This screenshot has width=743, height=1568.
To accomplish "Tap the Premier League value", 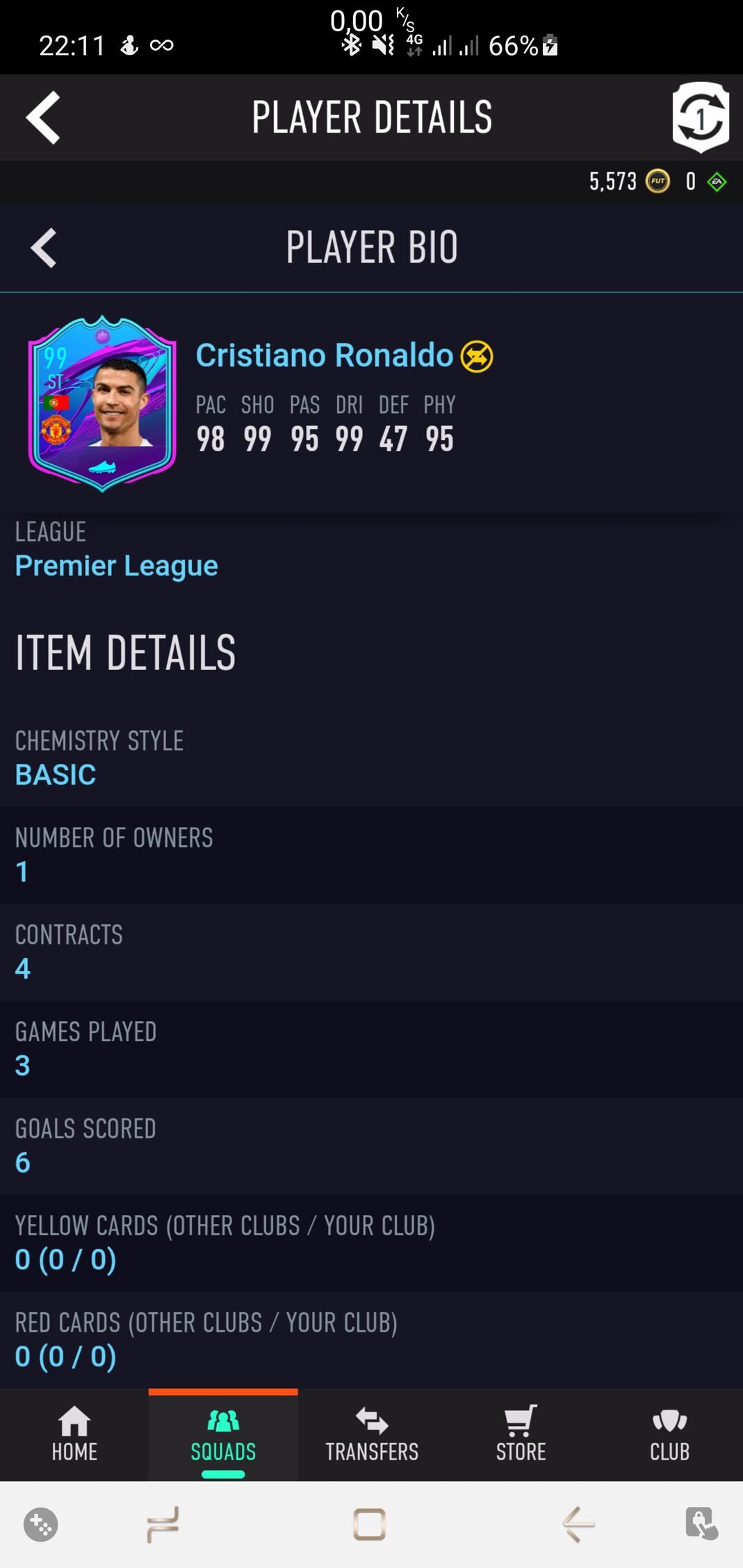I will [x=117, y=566].
